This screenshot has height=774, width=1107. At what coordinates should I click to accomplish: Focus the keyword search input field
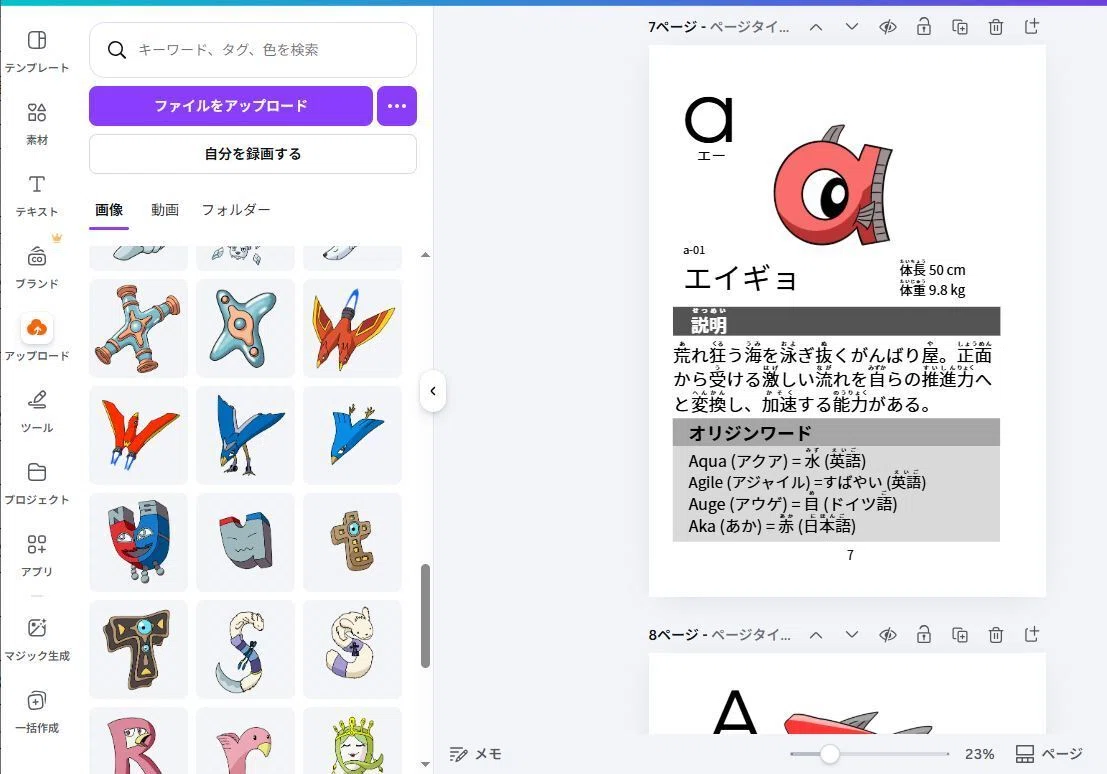(x=253, y=49)
